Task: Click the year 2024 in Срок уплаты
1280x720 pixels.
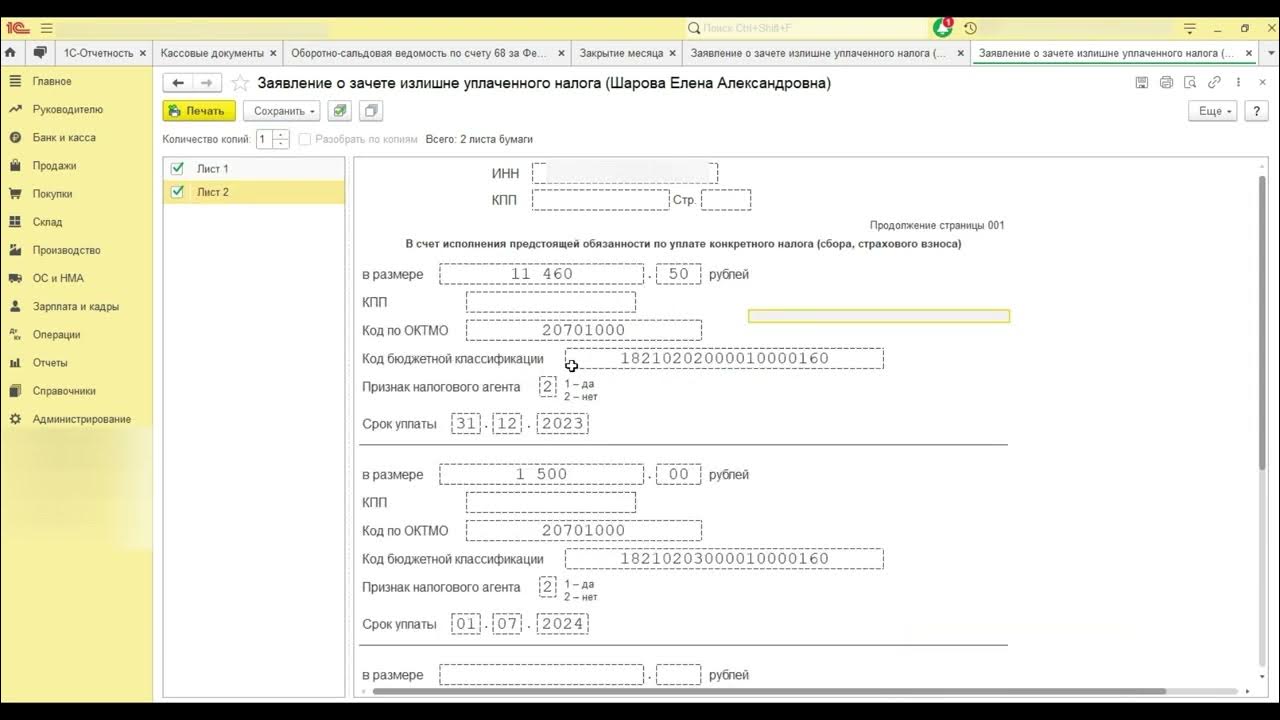Action: 563,624
